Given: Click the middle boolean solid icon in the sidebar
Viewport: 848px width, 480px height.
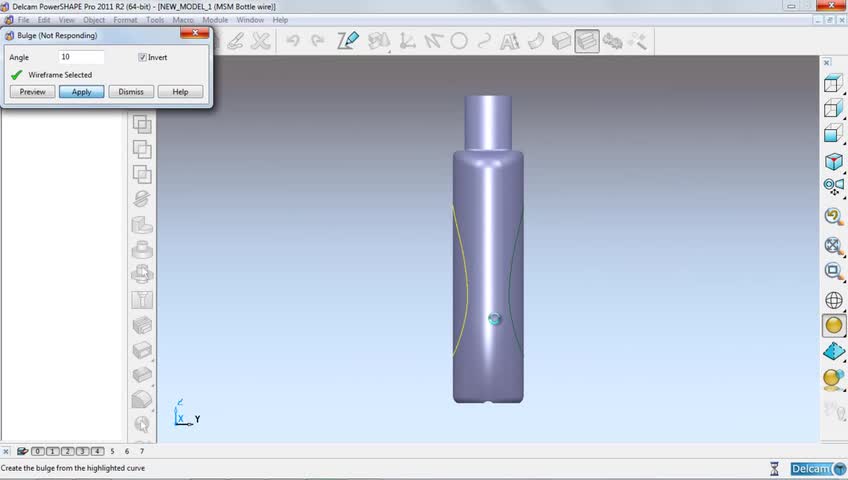Looking at the screenshot, I should [x=142, y=149].
